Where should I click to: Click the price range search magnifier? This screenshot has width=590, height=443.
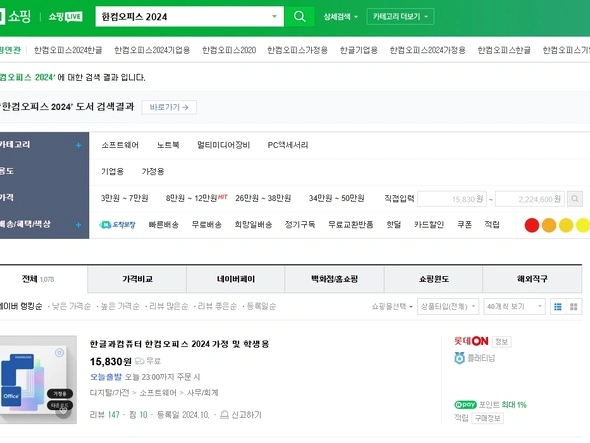pos(575,199)
